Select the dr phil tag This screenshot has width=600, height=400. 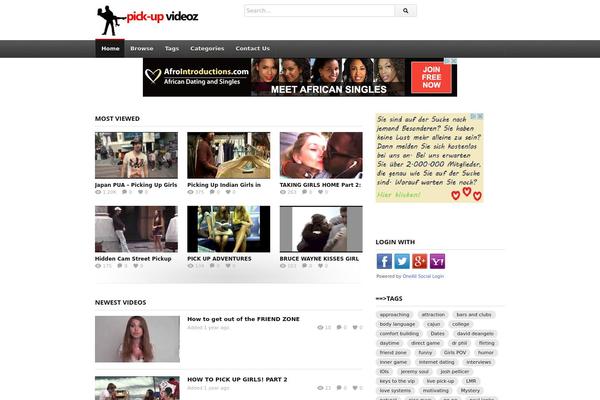coord(459,343)
